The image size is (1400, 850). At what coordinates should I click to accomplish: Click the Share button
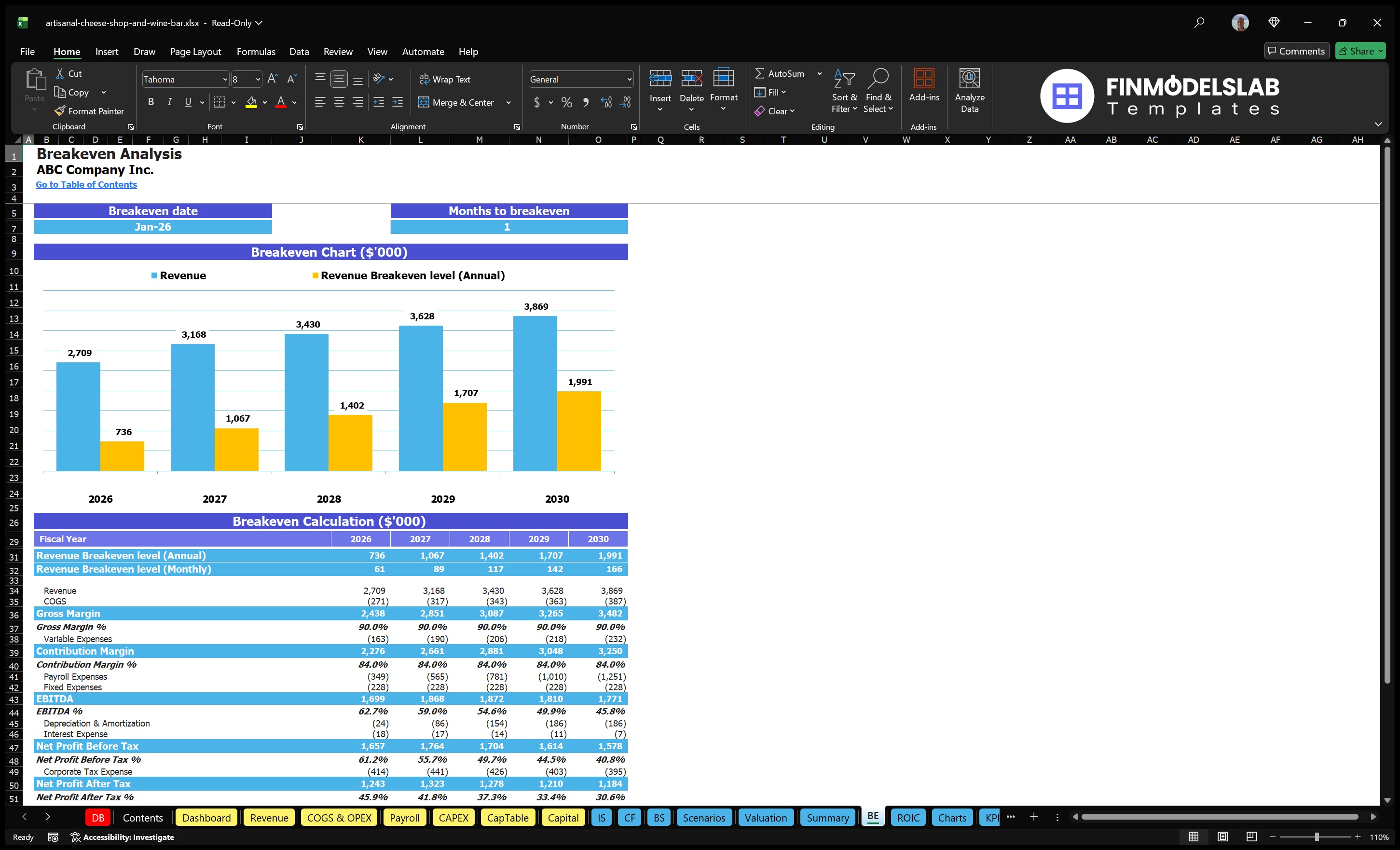[x=1360, y=51]
